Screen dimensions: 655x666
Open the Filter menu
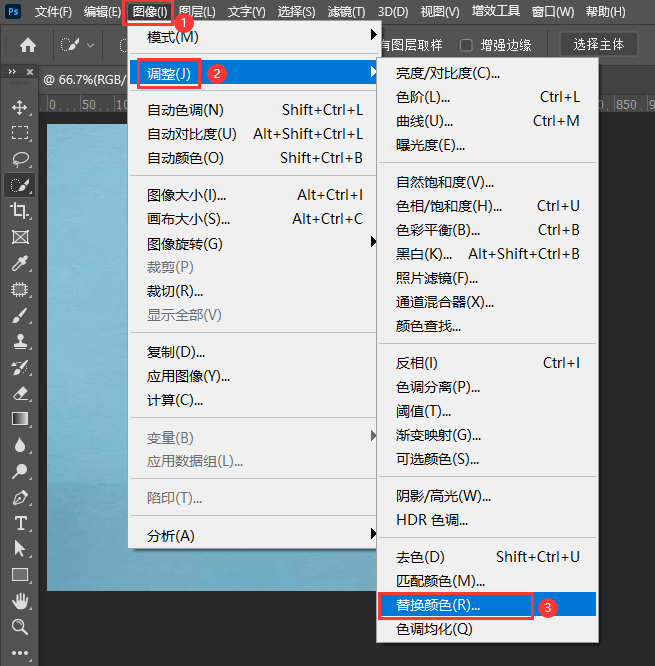click(346, 11)
